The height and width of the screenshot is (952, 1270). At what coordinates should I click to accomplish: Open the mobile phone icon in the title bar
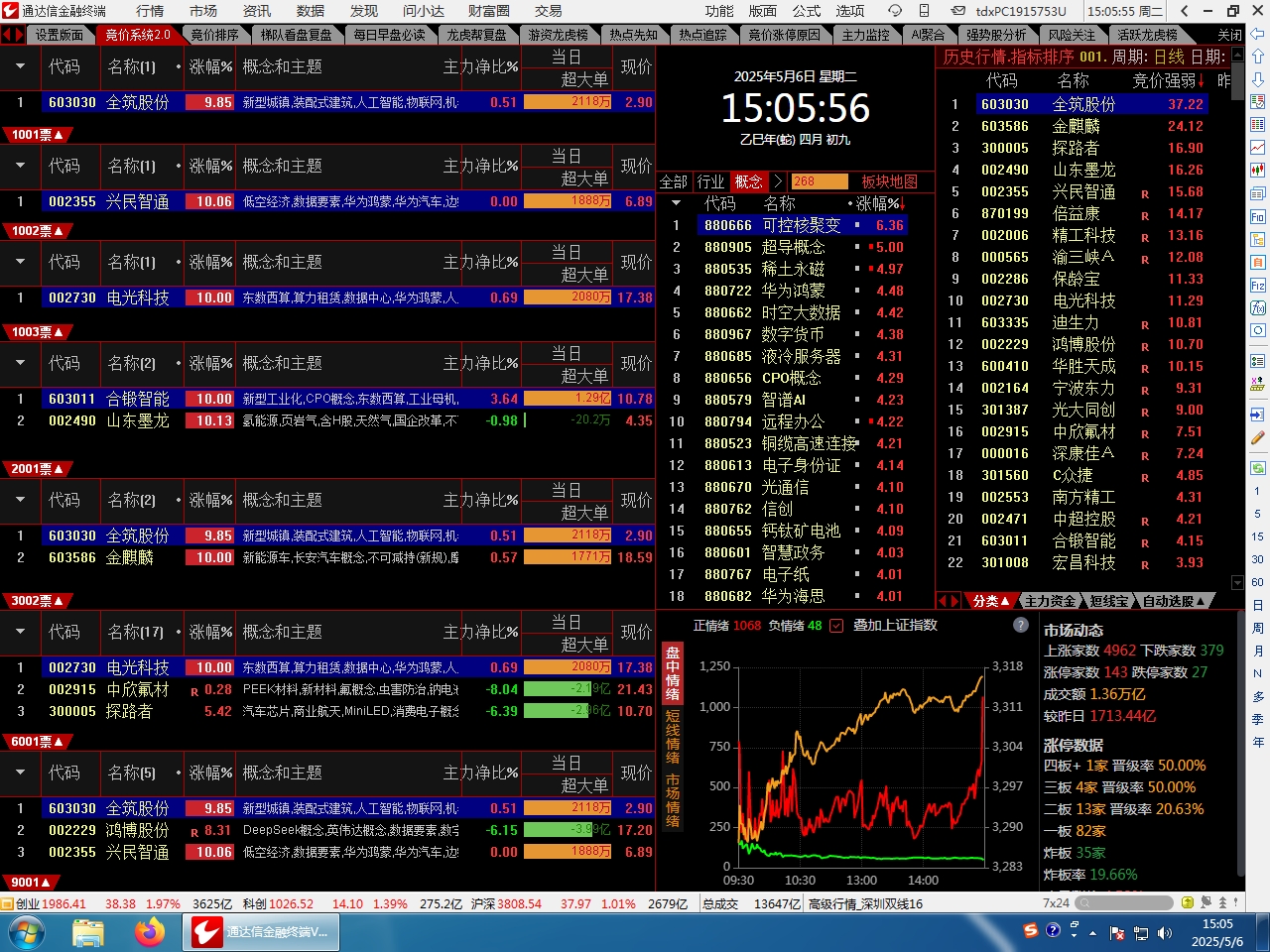[x=924, y=11]
